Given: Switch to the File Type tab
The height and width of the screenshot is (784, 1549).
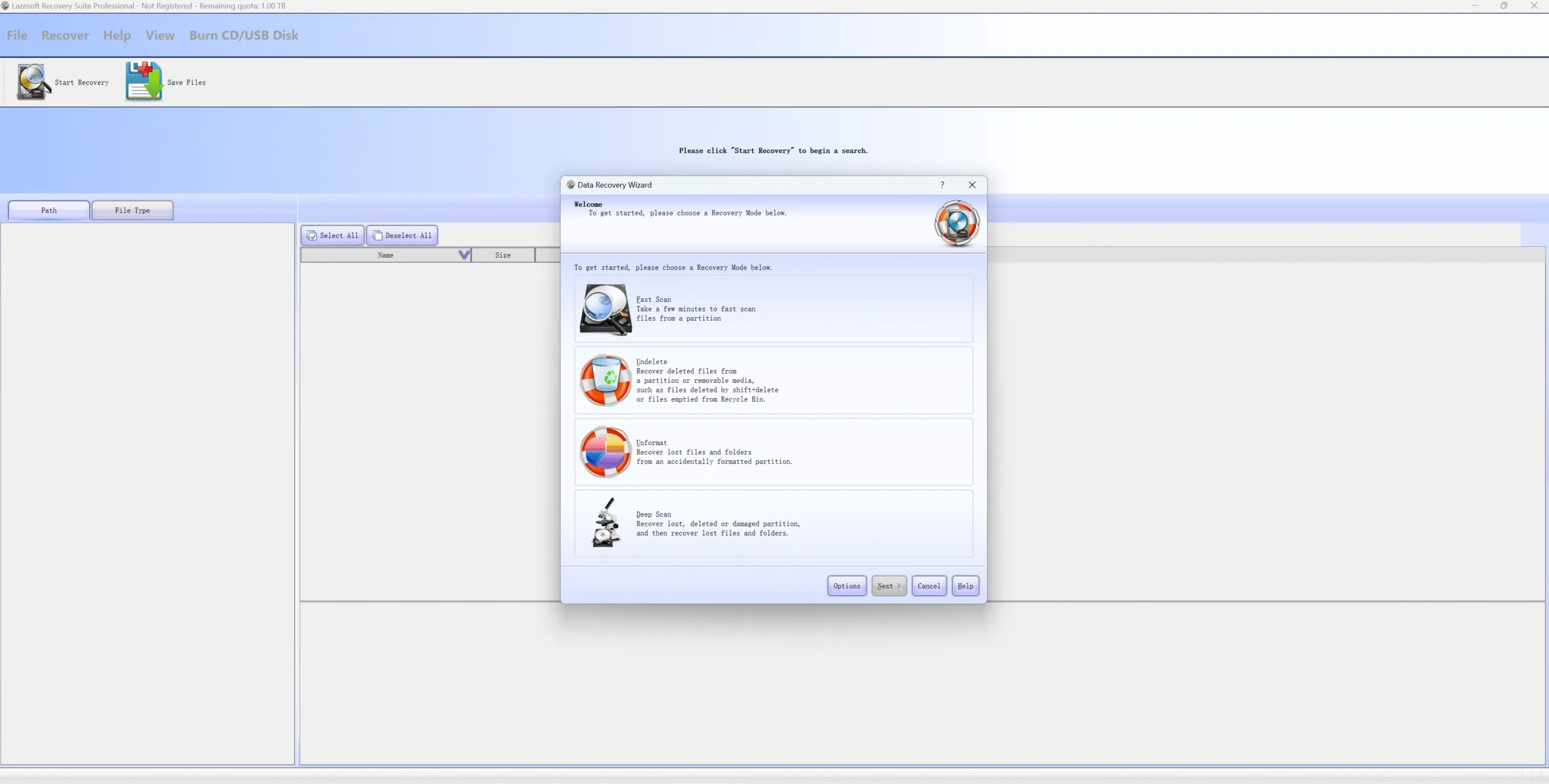Looking at the screenshot, I should tap(133, 211).
